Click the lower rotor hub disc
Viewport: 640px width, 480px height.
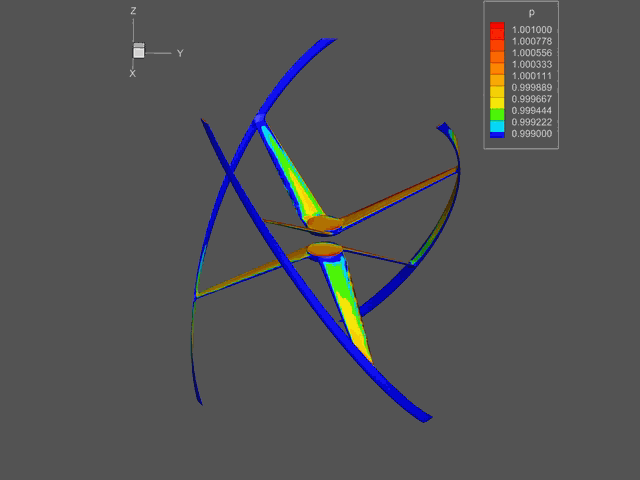pyautogui.click(x=325, y=249)
